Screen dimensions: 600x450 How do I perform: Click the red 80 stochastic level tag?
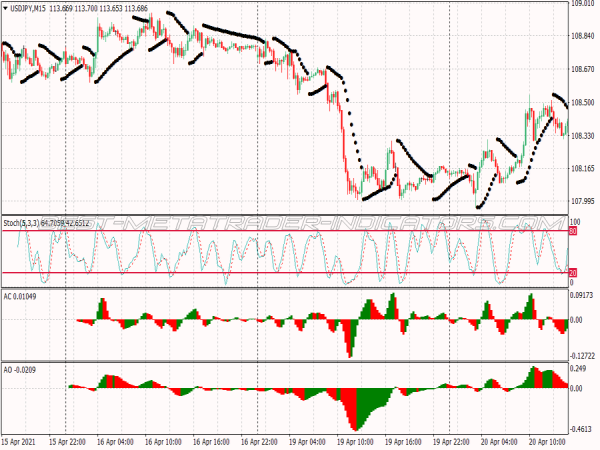pos(574,231)
